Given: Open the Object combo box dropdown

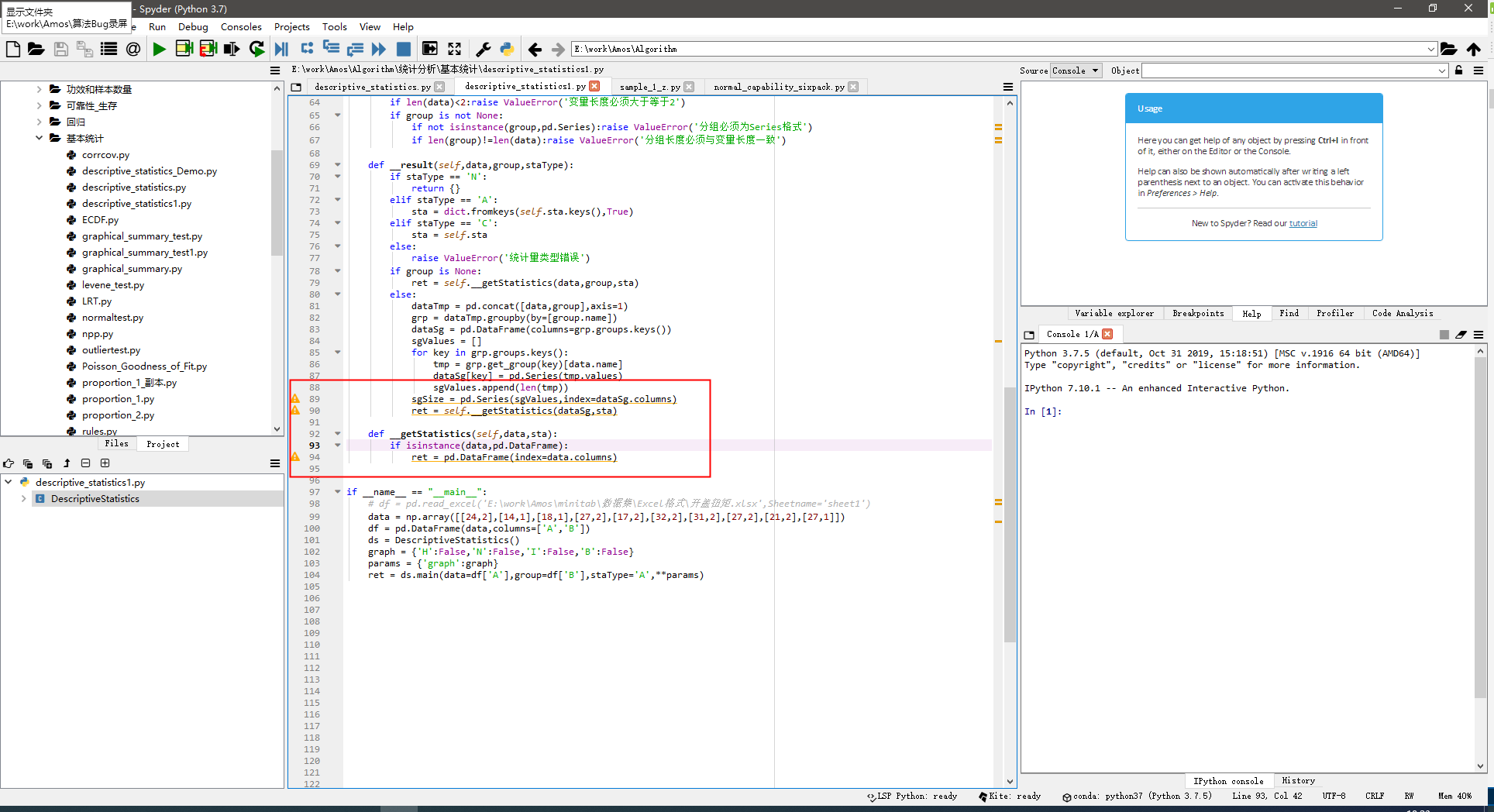Looking at the screenshot, I should tap(1442, 71).
